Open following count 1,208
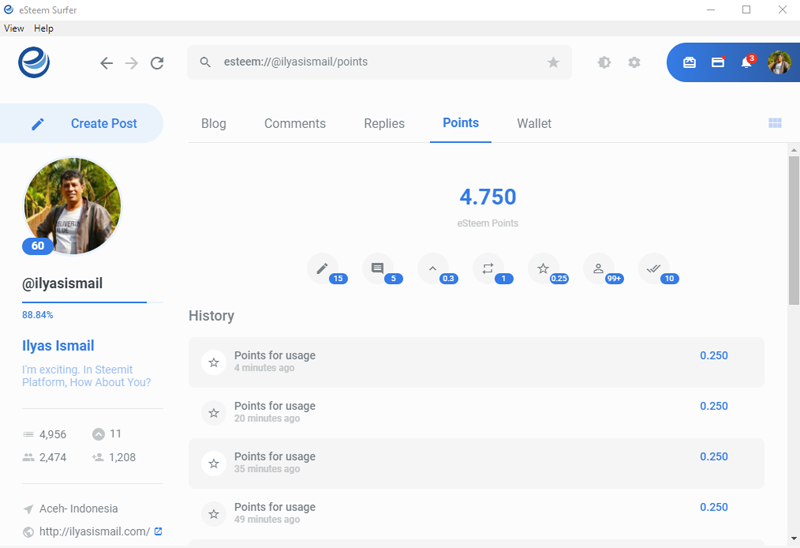 [122, 457]
